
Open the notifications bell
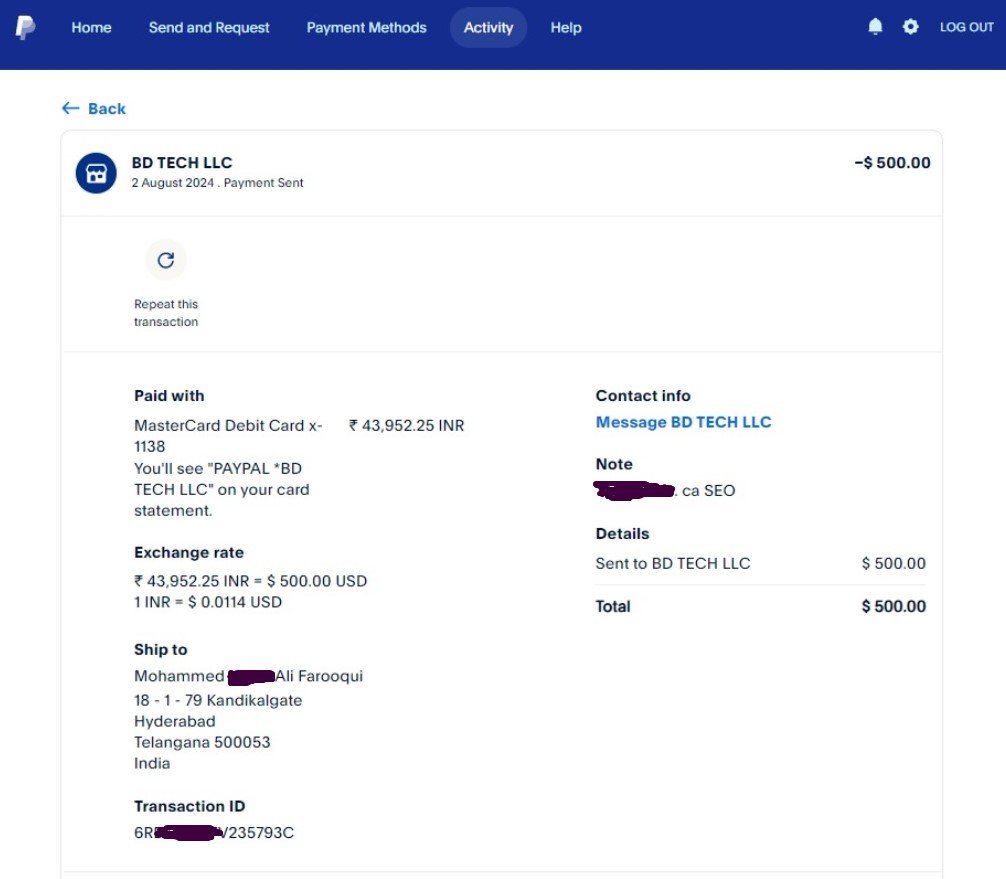(x=875, y=26)
